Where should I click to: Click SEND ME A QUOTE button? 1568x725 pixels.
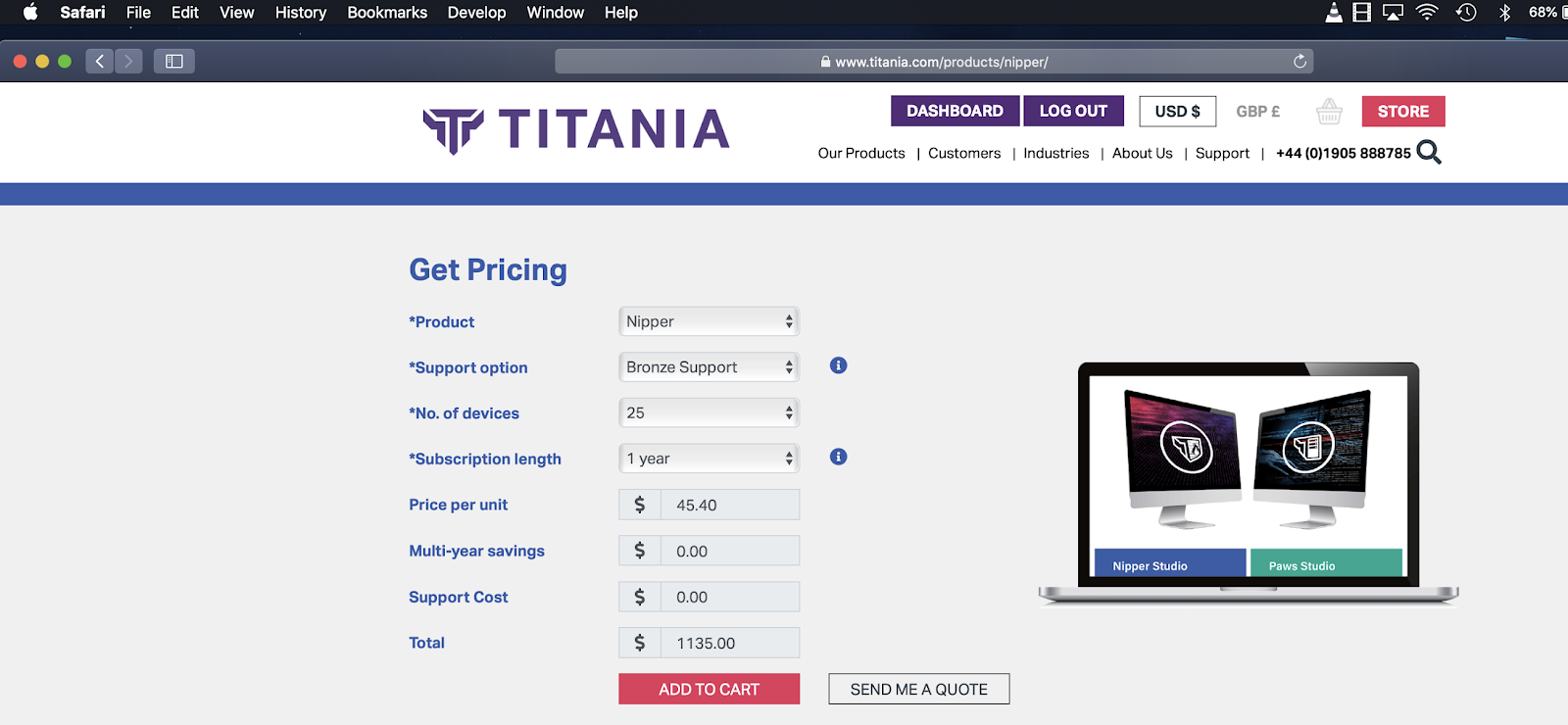(918, 689)
